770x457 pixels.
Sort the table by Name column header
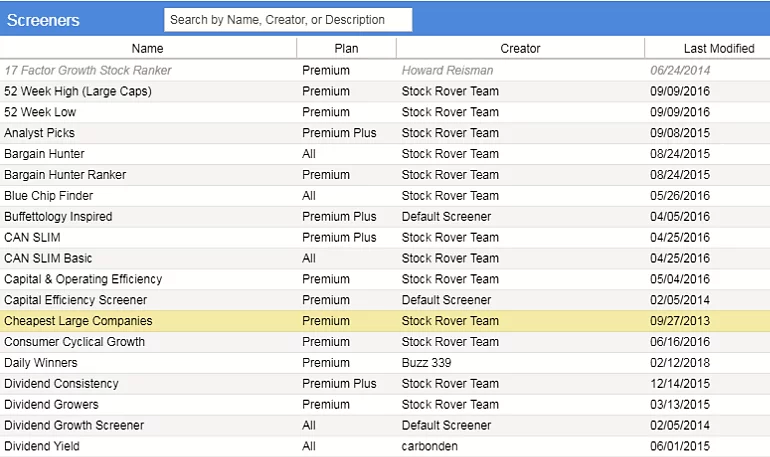[147, 48]
